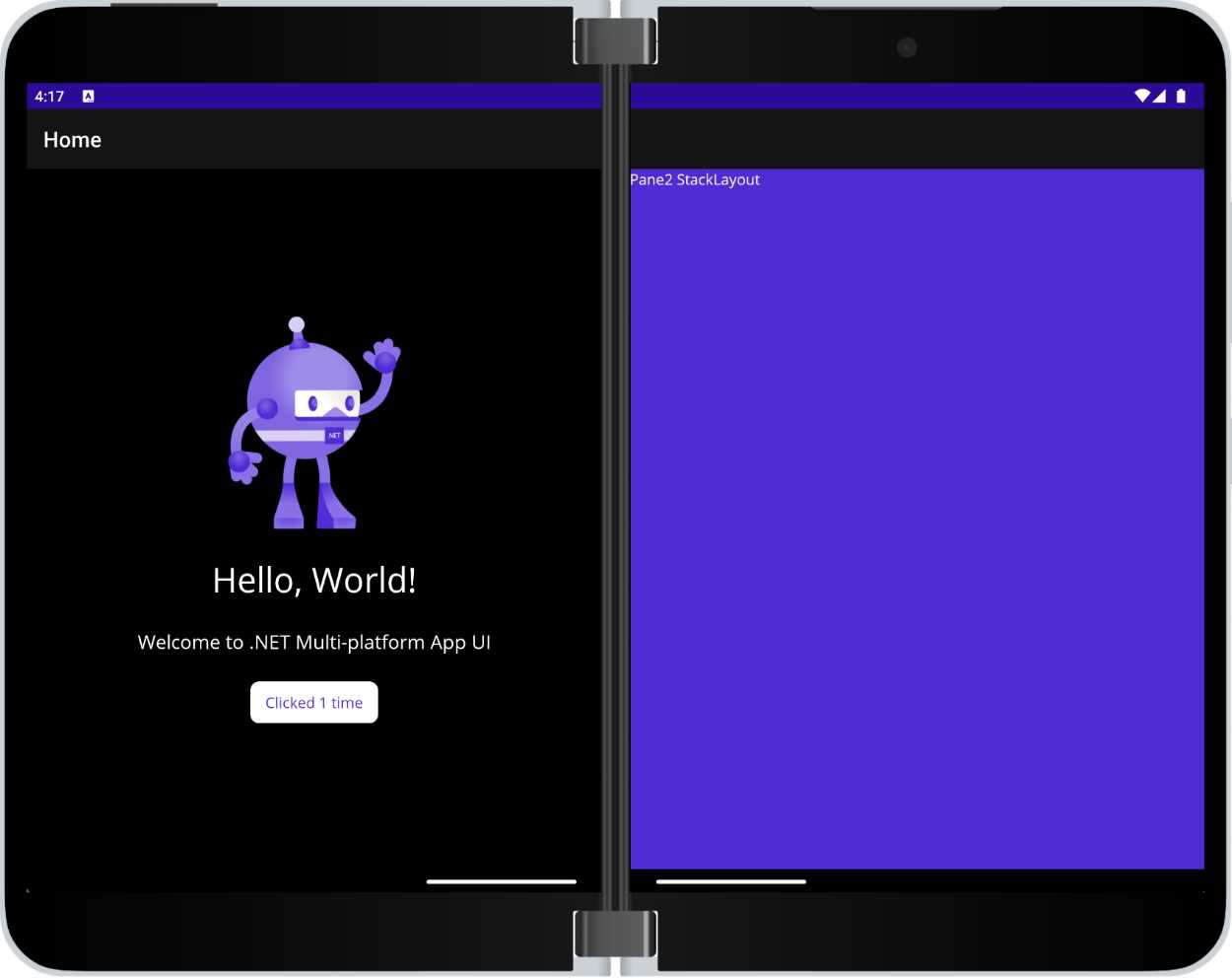This screenshot has height=978, width=1232.
Task: Click the left pane navigation gesture bar
Action: [x=500, y=881]
